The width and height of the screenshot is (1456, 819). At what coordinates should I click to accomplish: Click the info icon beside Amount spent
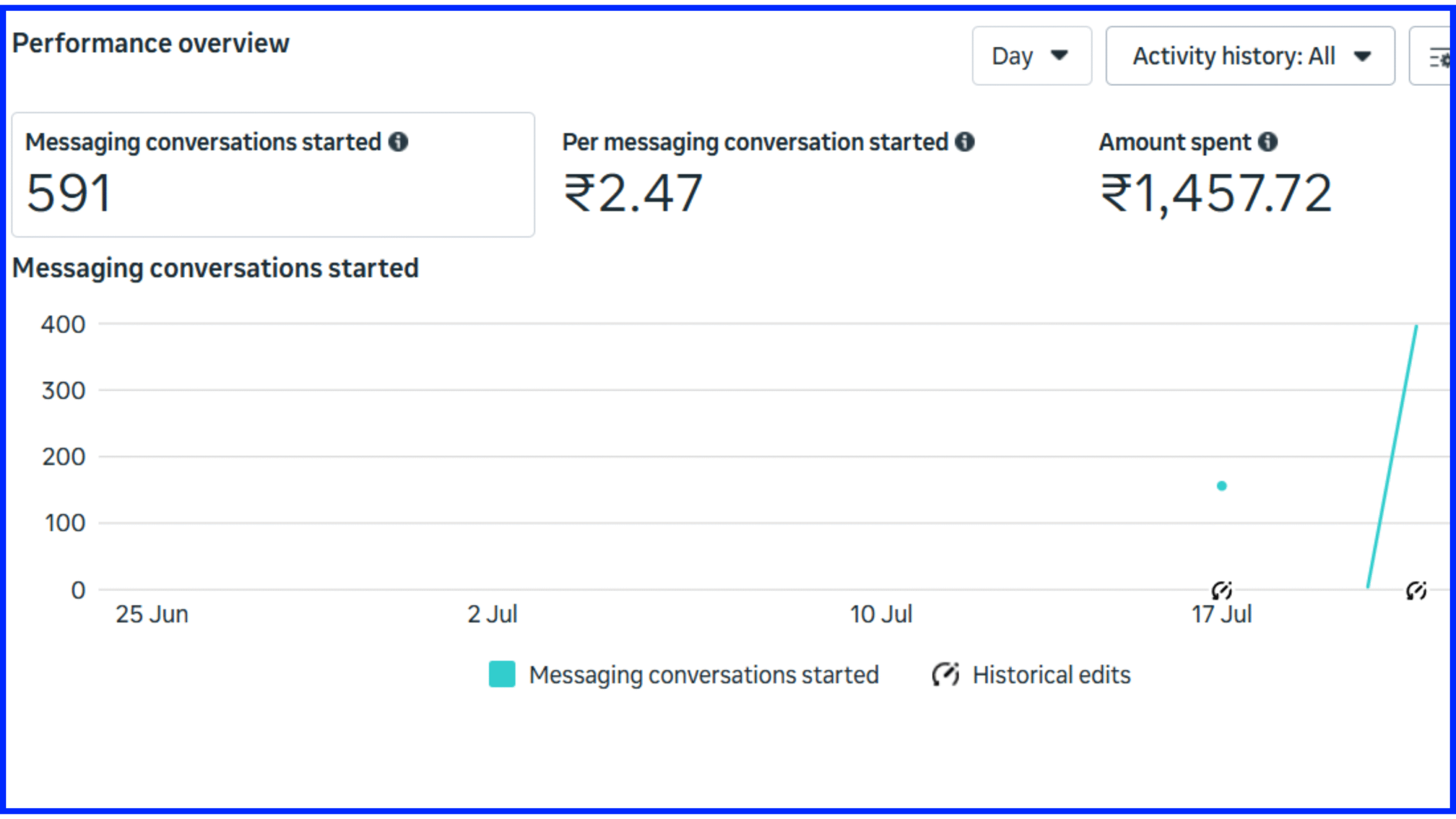click(1268, 142)
